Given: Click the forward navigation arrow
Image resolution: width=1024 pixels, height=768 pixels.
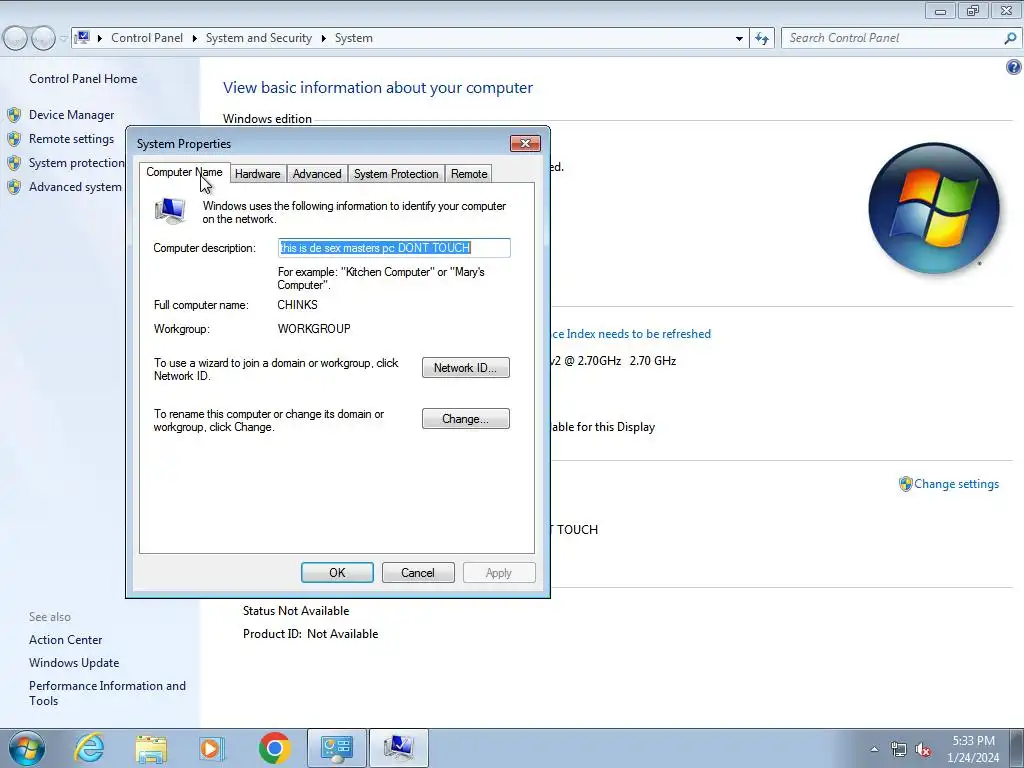Looking at the screenshot, I should click(x=43, y=39).
